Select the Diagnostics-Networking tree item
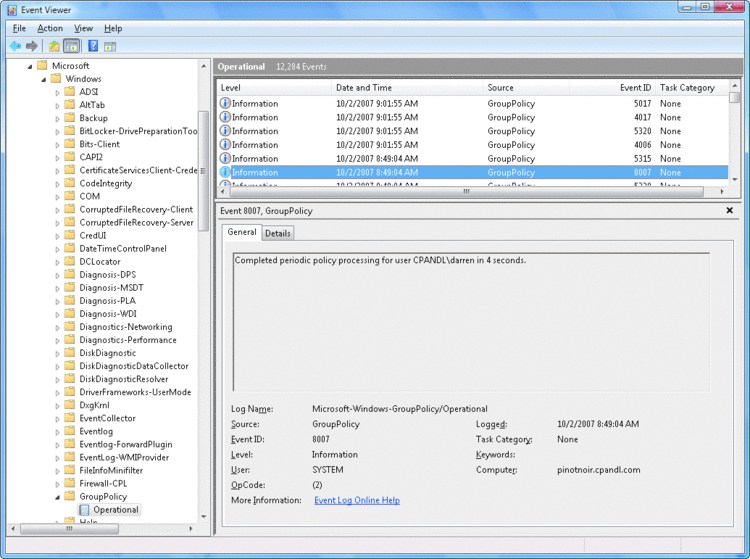Viewport: 750px width, 559px height. [126, 327]
